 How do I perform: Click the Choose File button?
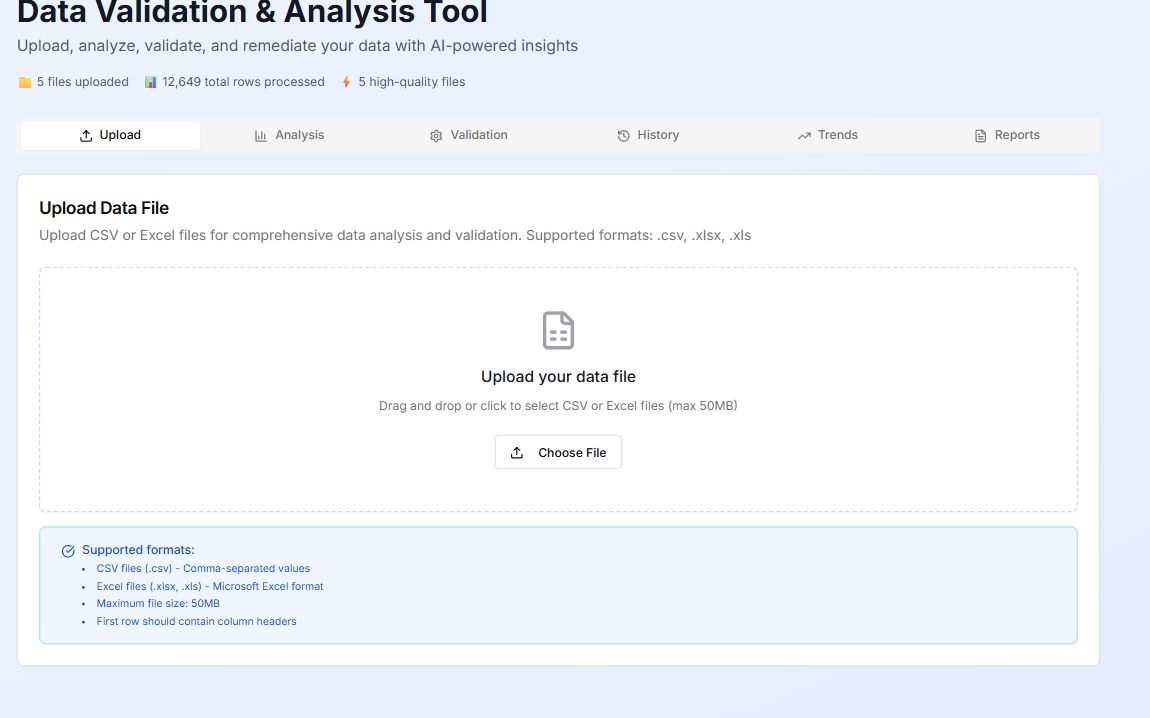pos(558,452)
